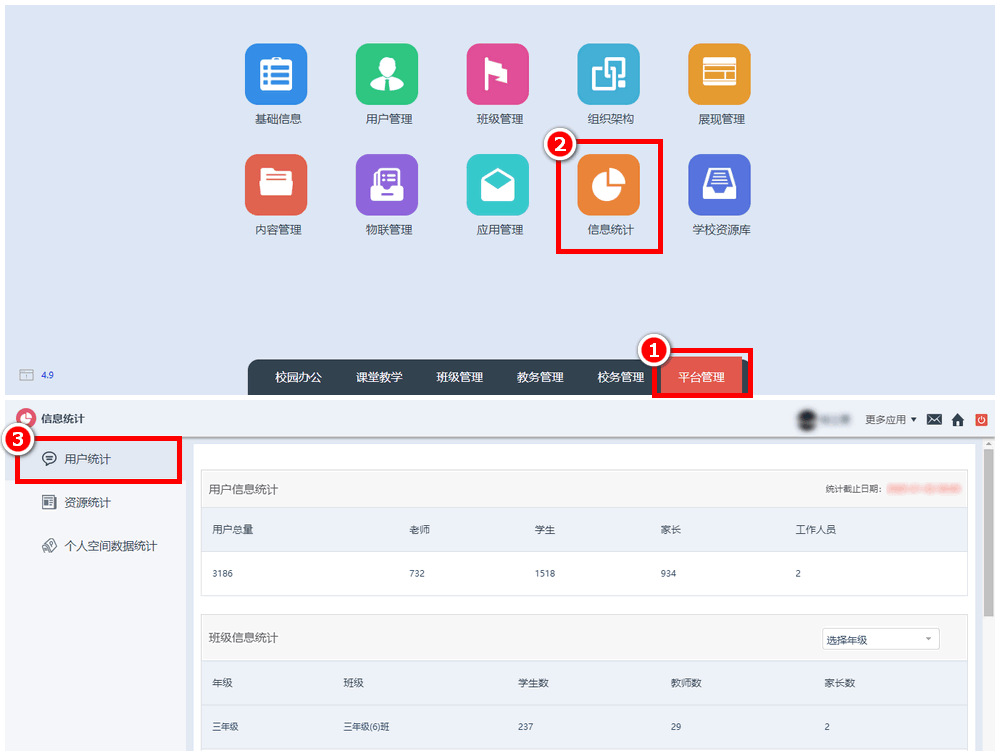The image size is (1000, 756).
Task: Open the 组织架构 app icon
Action: click(x=608, y=75)
